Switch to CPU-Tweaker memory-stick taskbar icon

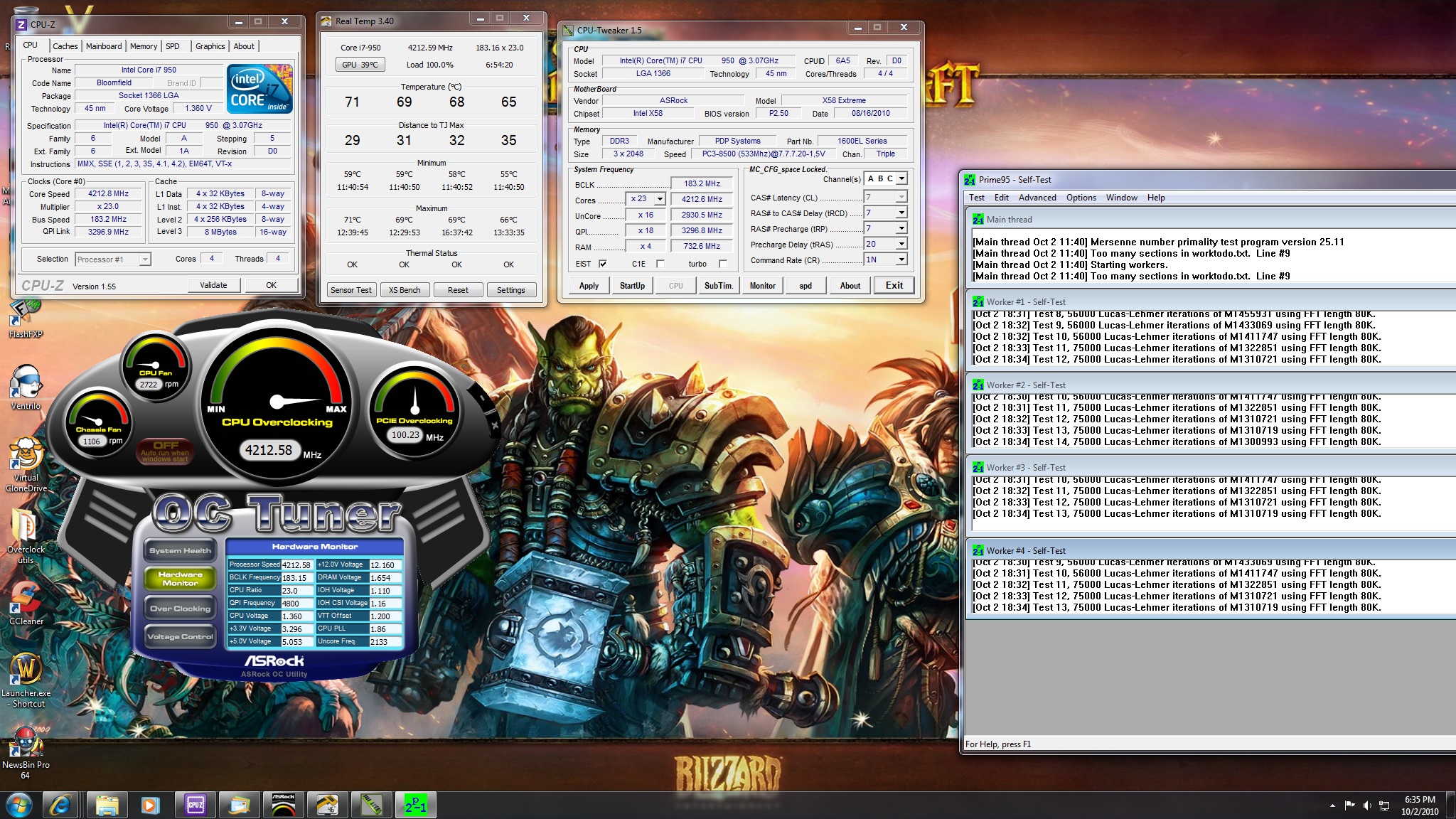[372, 805]
